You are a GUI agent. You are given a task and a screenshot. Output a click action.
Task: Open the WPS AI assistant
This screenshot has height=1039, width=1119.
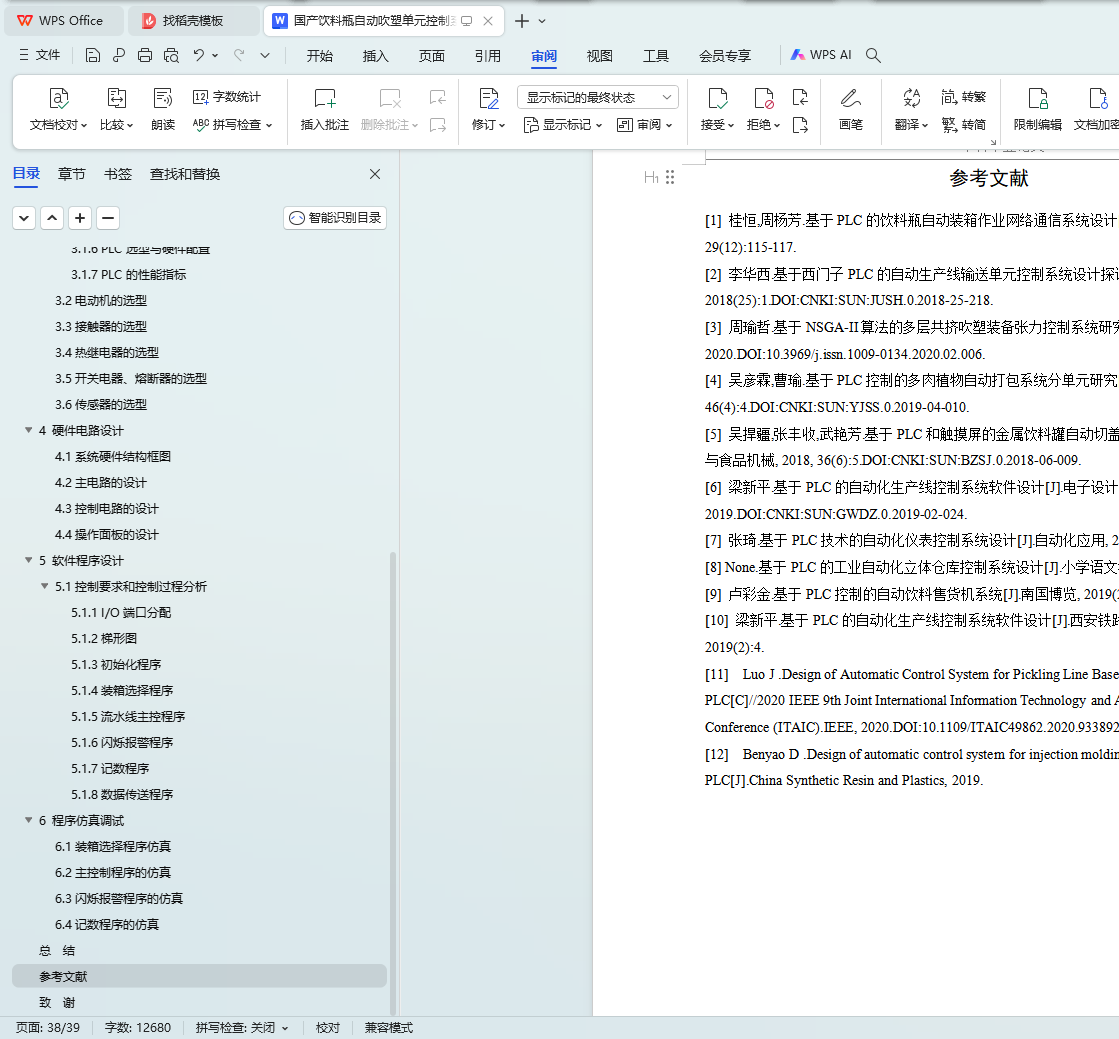(821, 55)
